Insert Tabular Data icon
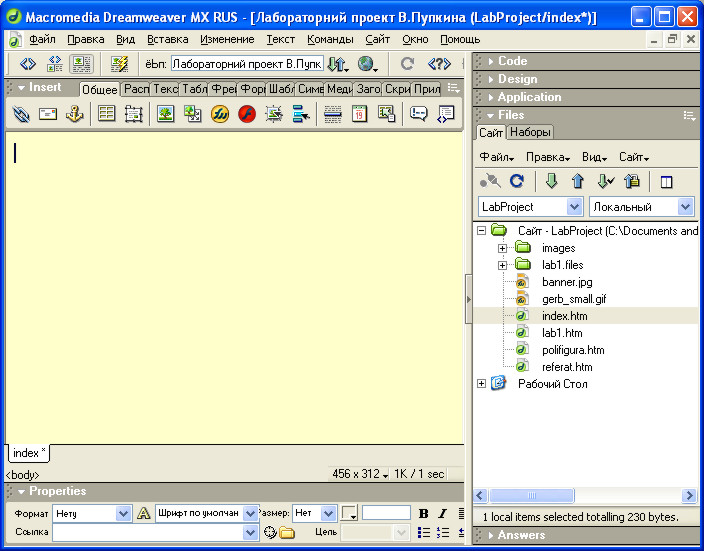The height and width of the screenshot is (551, 704). pos(386,114)
